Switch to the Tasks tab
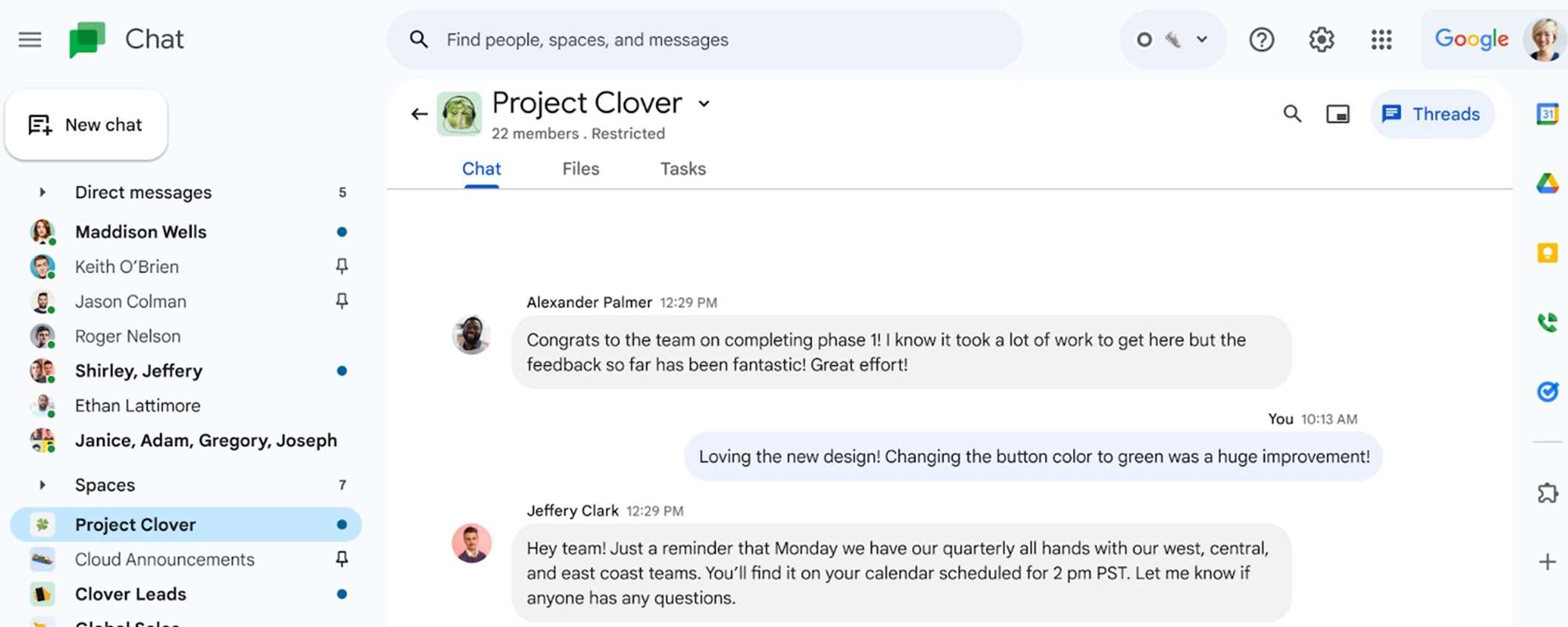 pos(683,169)
